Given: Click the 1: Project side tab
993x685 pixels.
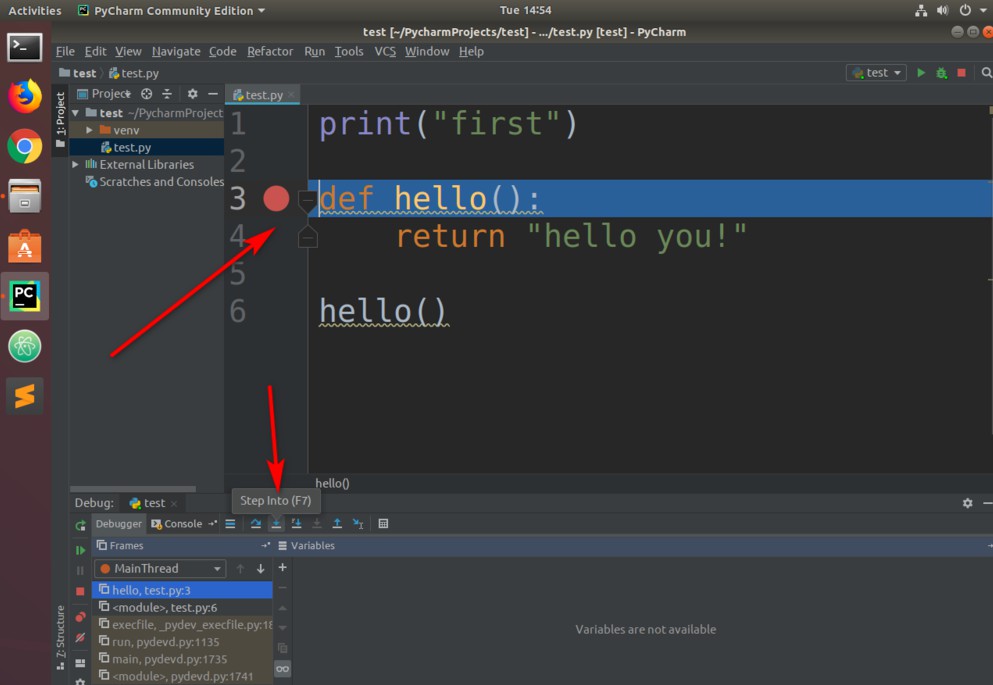Looking at the screenshot, I should 60,120.
